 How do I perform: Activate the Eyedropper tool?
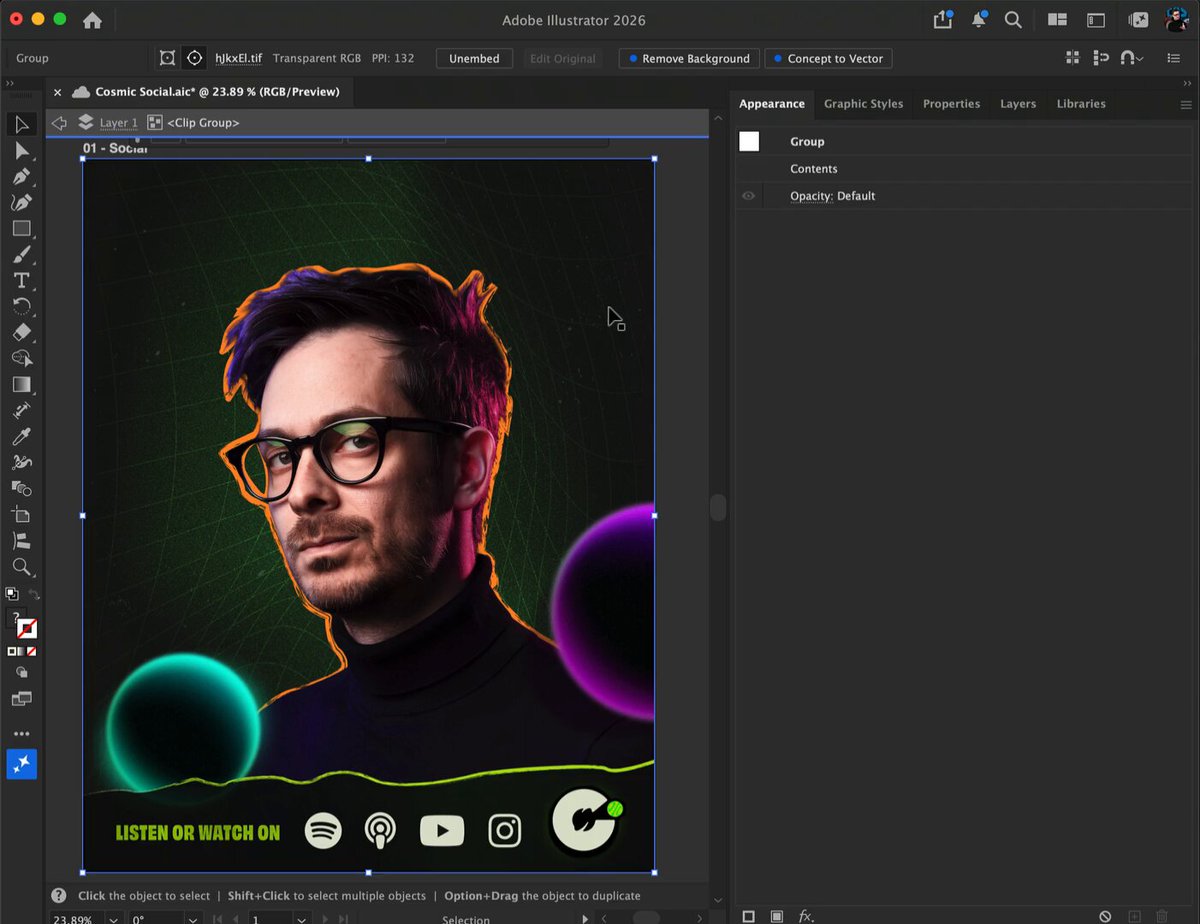tap(21, 436)
